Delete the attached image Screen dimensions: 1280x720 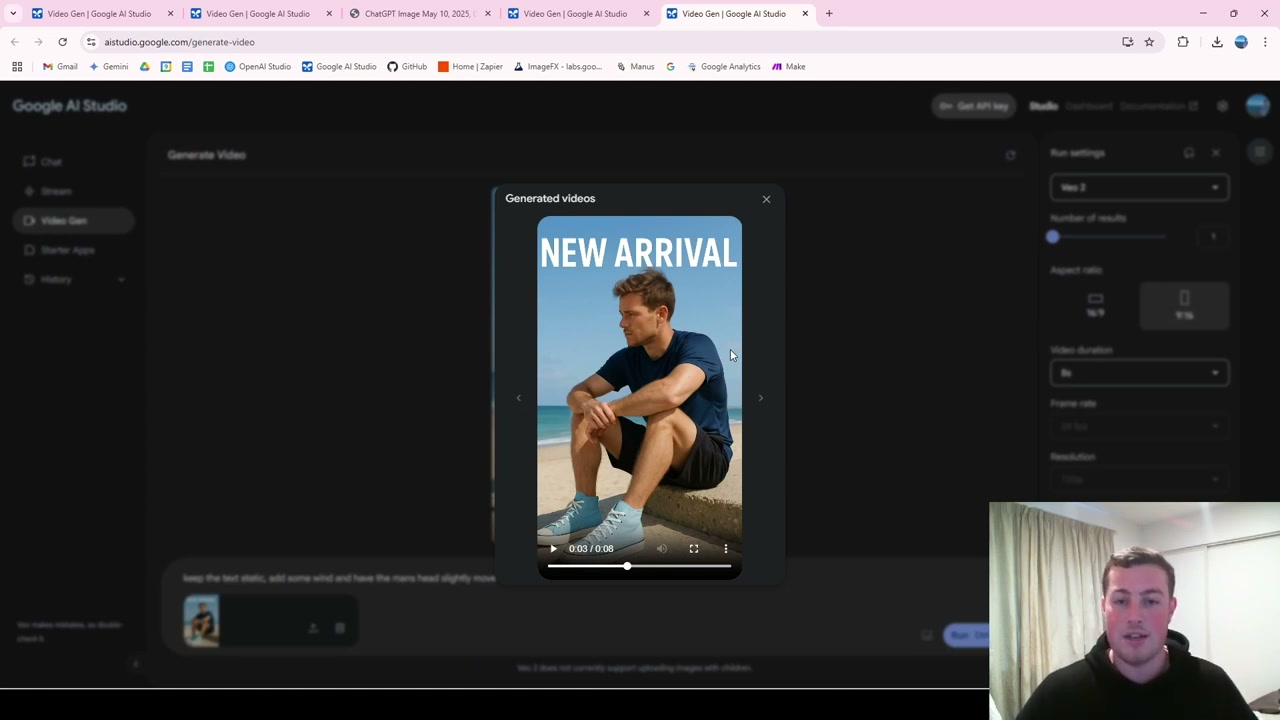tap(340, 628)
